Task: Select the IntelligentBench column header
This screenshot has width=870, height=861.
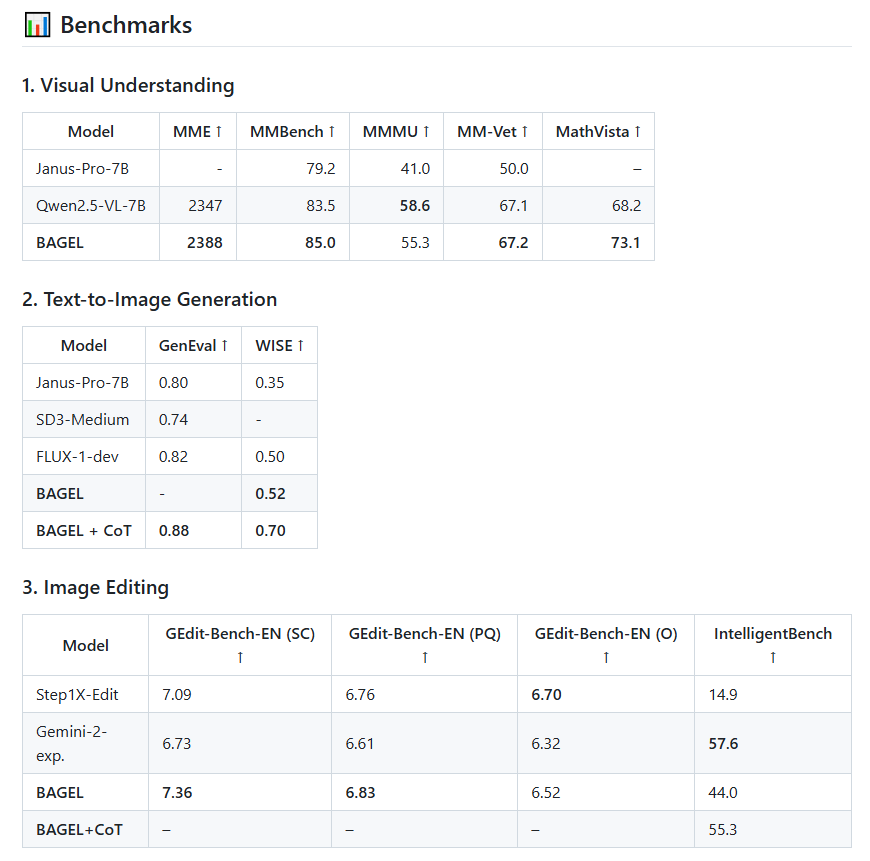Action: click(x=772, y=634)
